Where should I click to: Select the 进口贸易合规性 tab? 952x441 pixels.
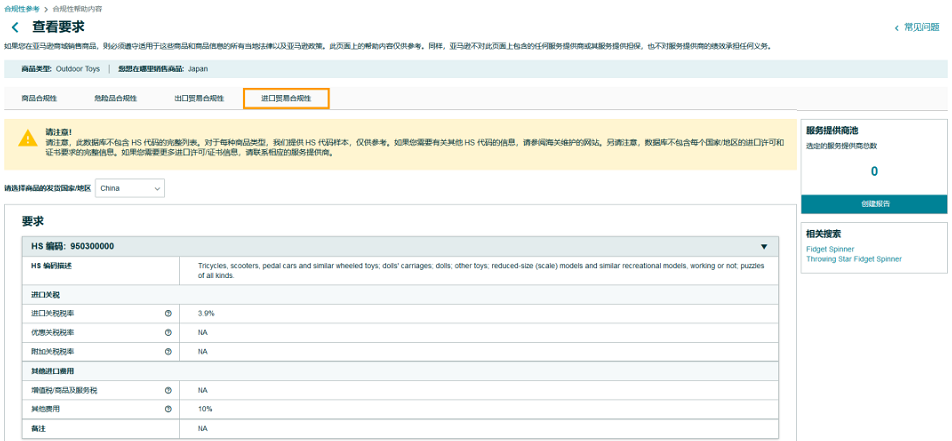[286, 99]
